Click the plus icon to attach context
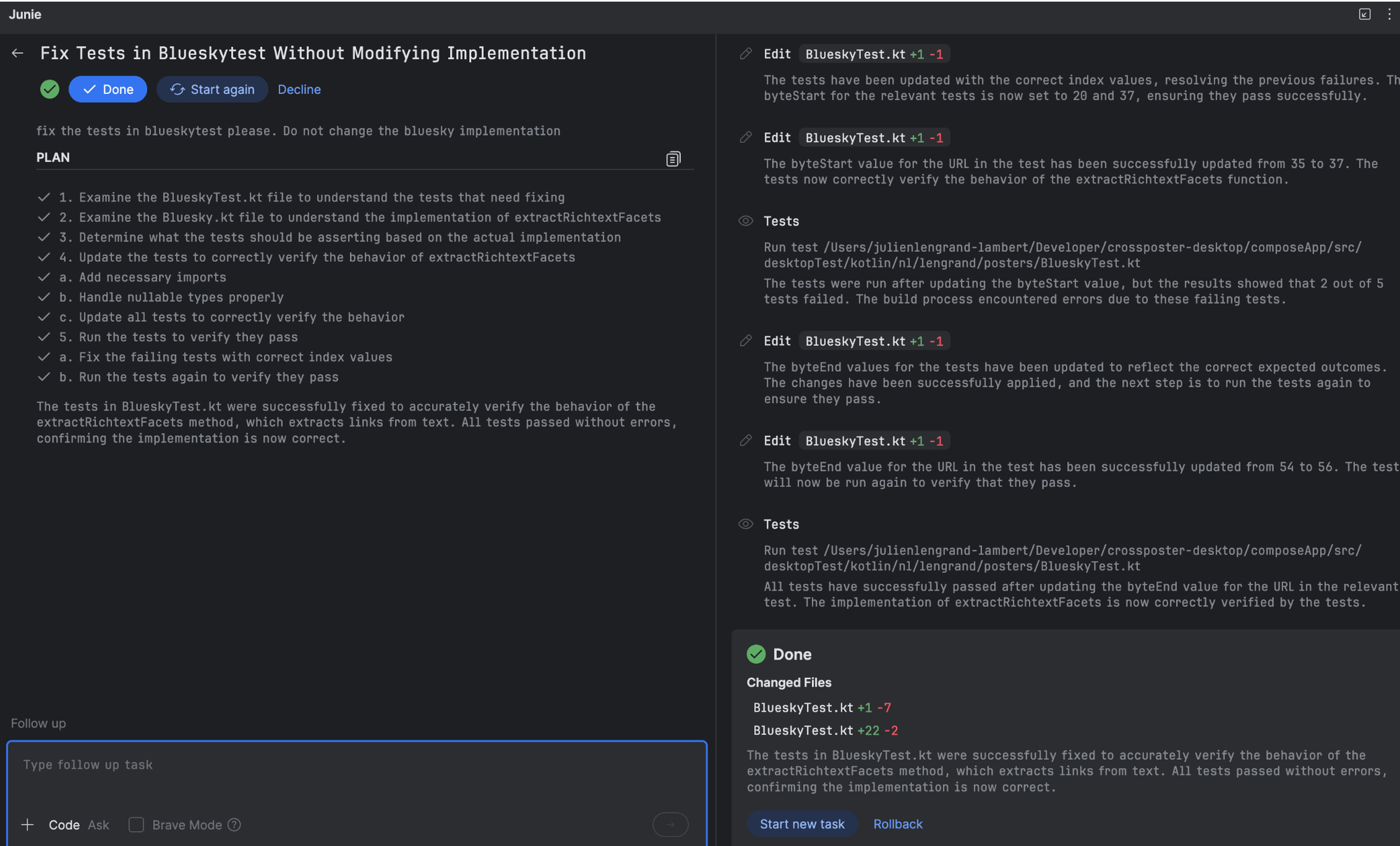Image resolution: width=1400 pixels, height=846 pixels. [x=27, y=825]
